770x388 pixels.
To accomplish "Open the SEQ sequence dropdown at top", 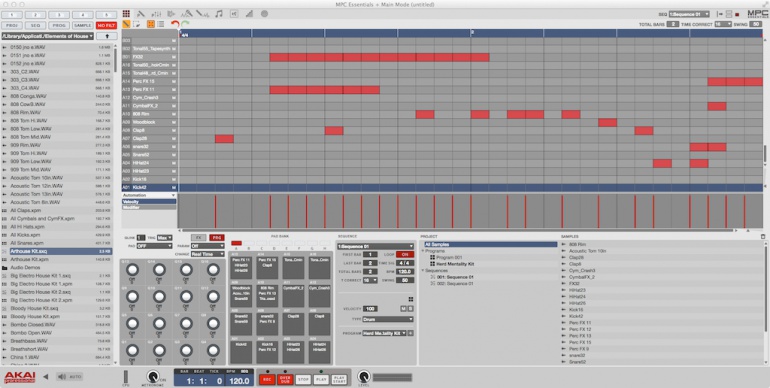I will click(688, 14).
